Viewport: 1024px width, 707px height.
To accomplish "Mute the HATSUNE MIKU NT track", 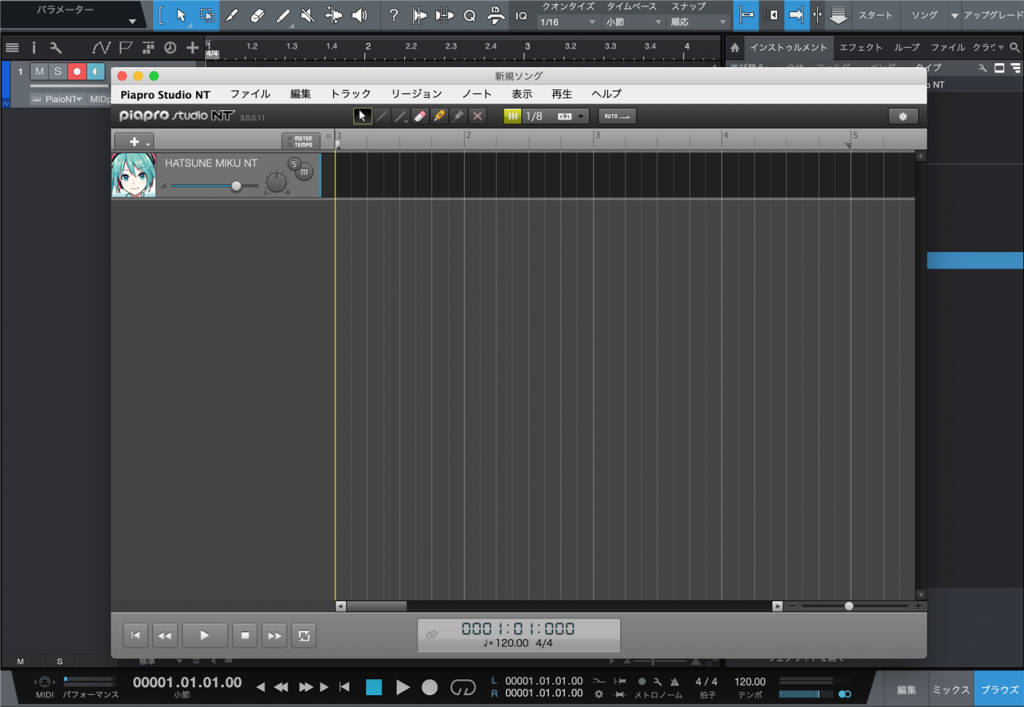I will point(304,172).
